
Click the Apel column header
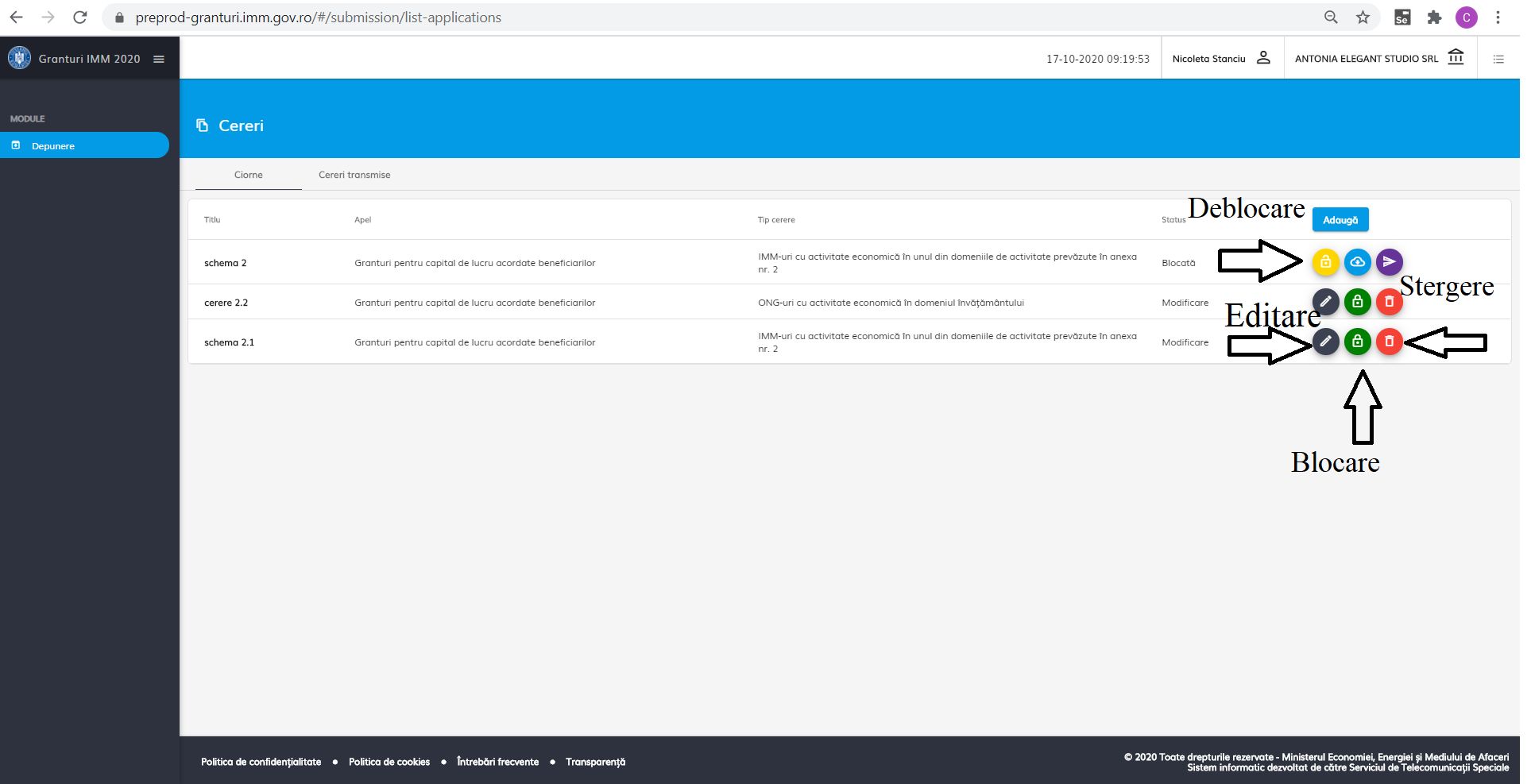pyautogui.click(x=362, y=220)
